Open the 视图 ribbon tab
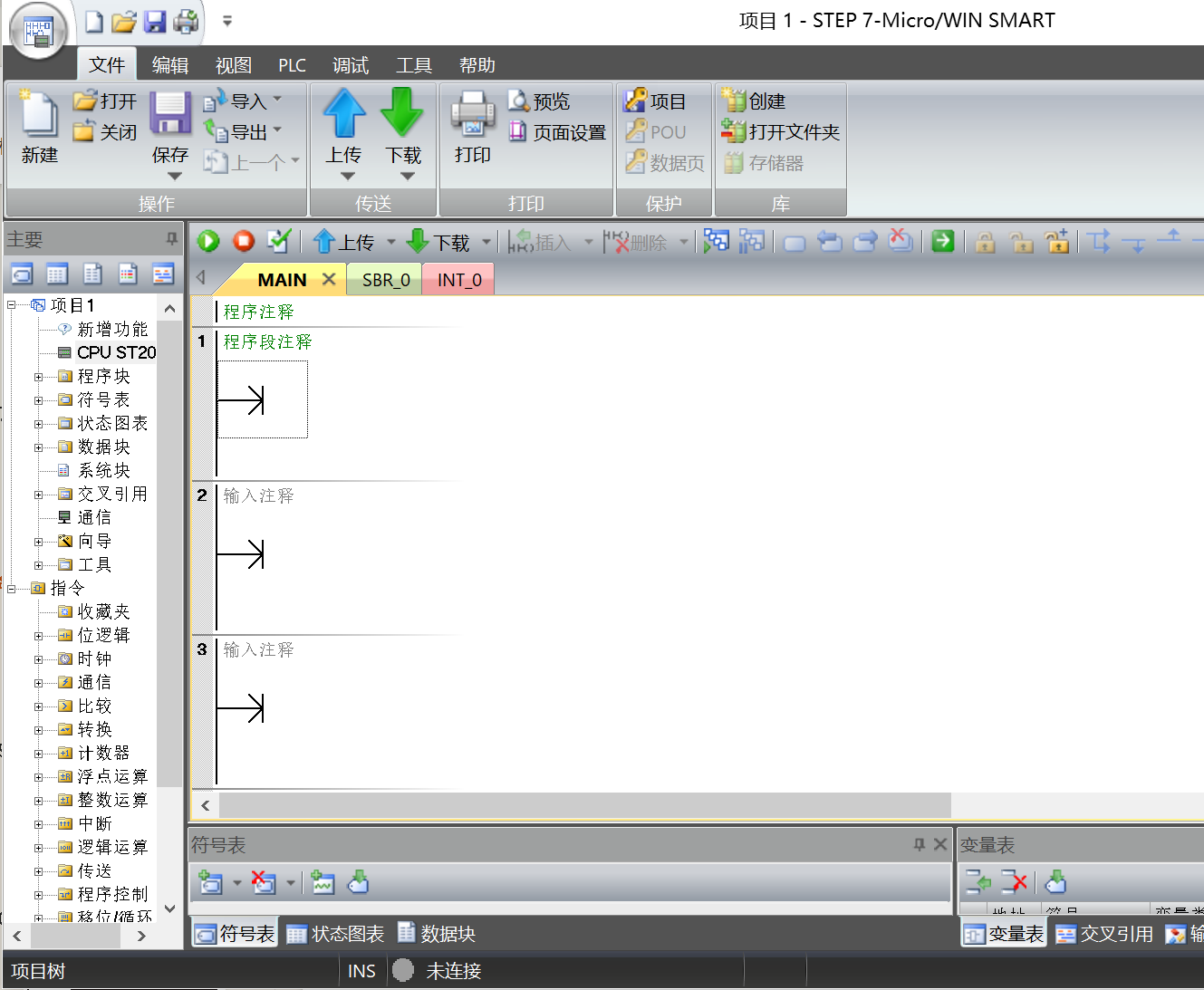The height and width of the screenshot is (990, 1204). (234, 65)
